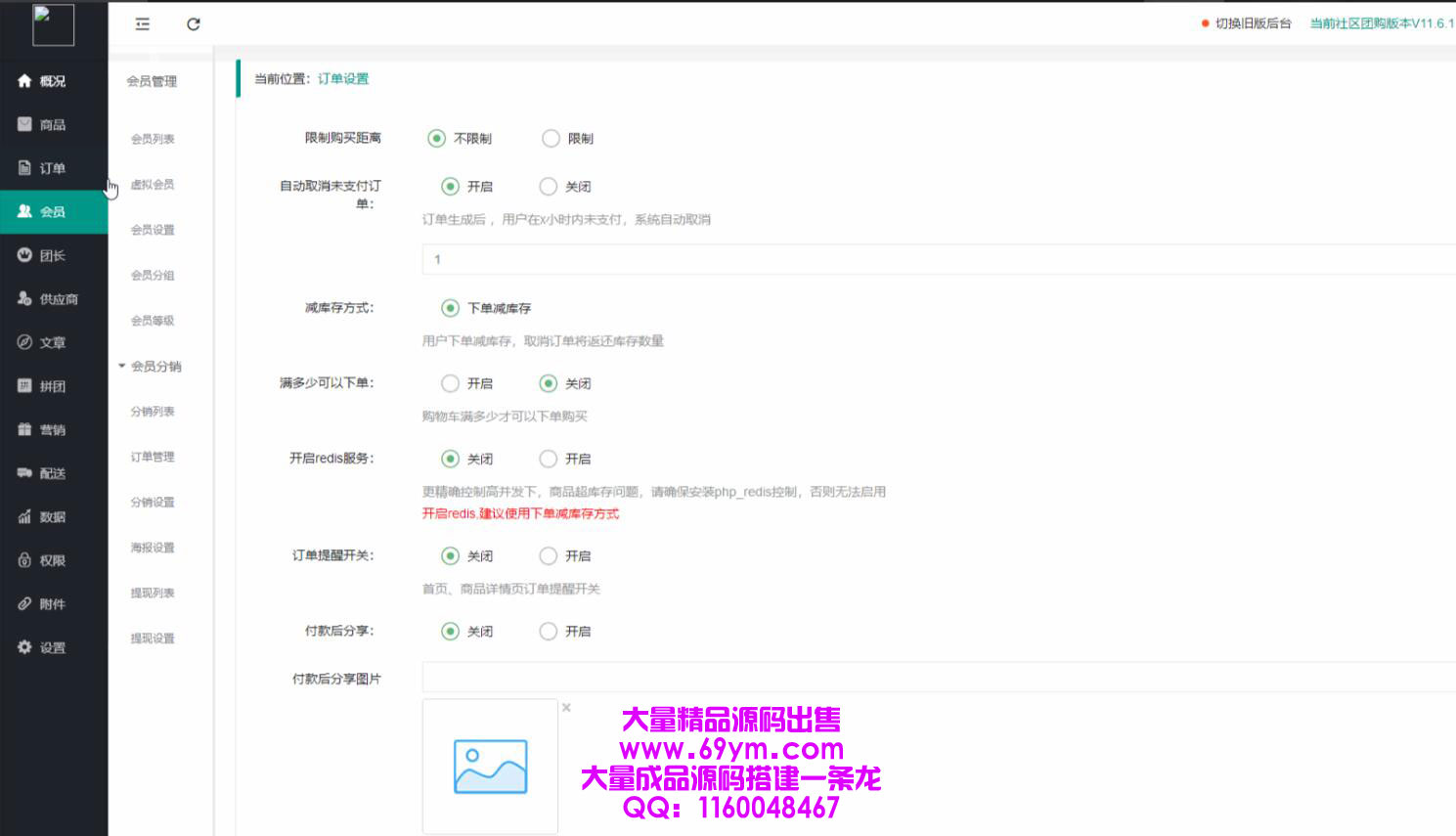The image size is (1456, 836).
Task: Open 分销列表 in the submenu
Action: 153,412
